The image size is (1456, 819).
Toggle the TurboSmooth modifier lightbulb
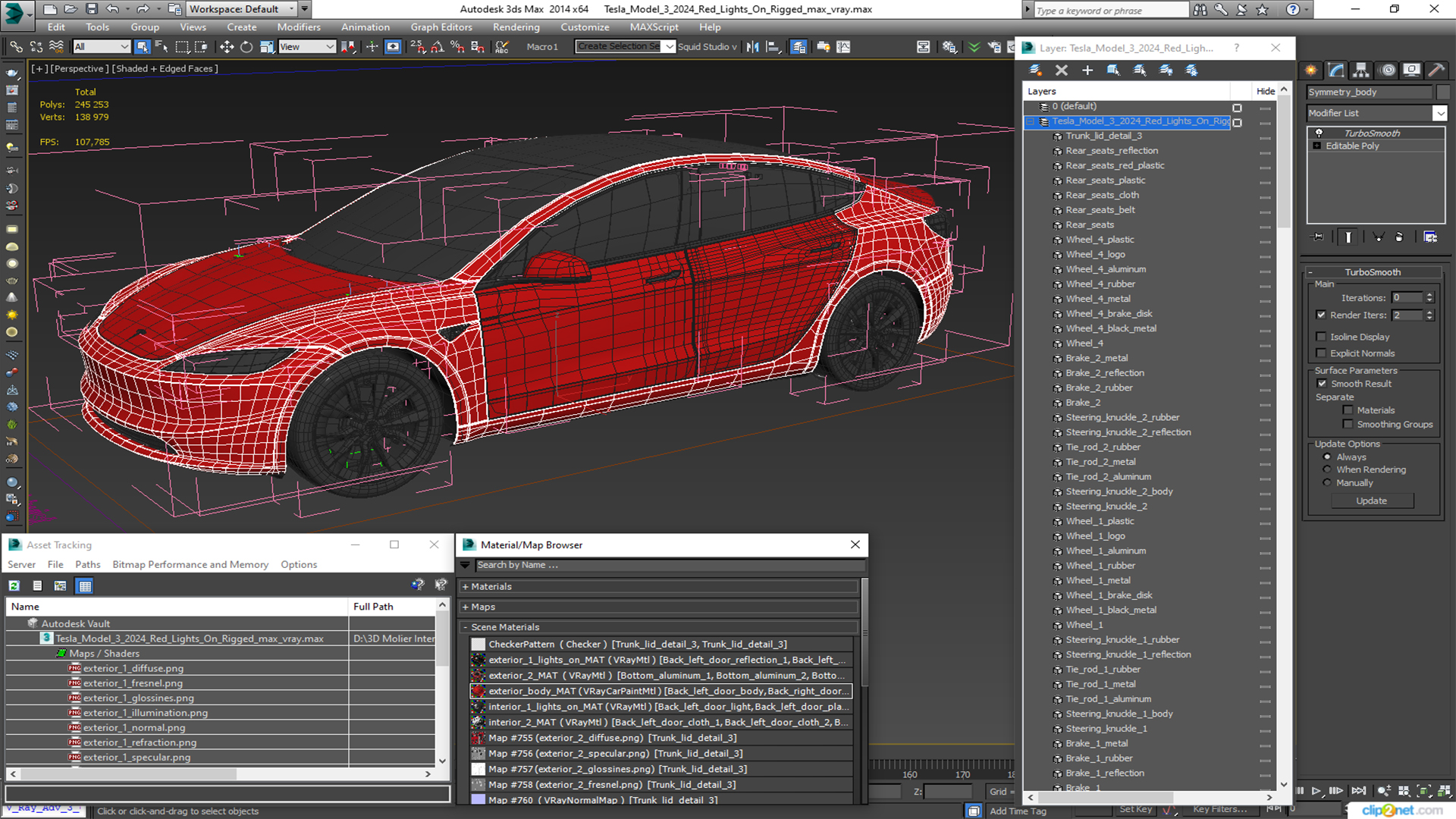pos(1319,133)
